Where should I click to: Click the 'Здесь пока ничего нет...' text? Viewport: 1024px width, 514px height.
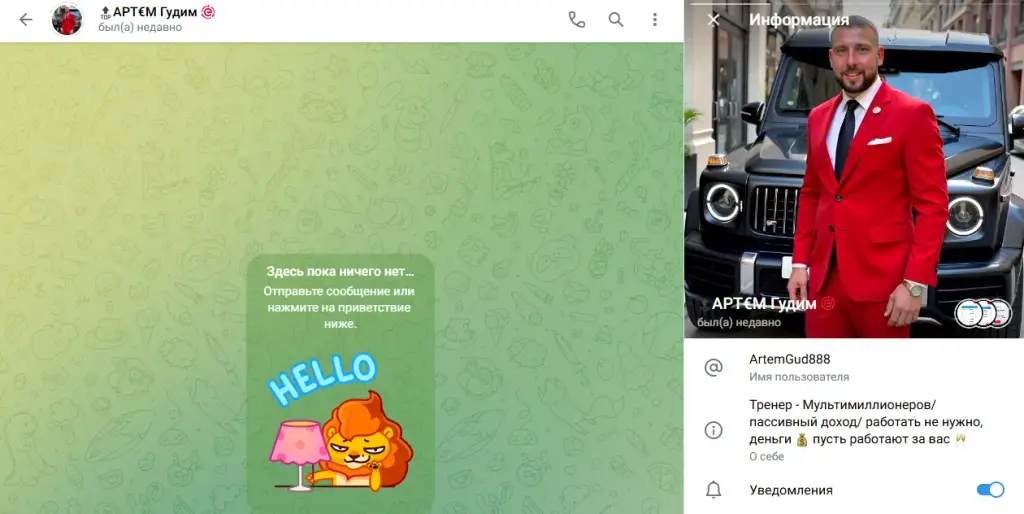click(x=340, y=272)
